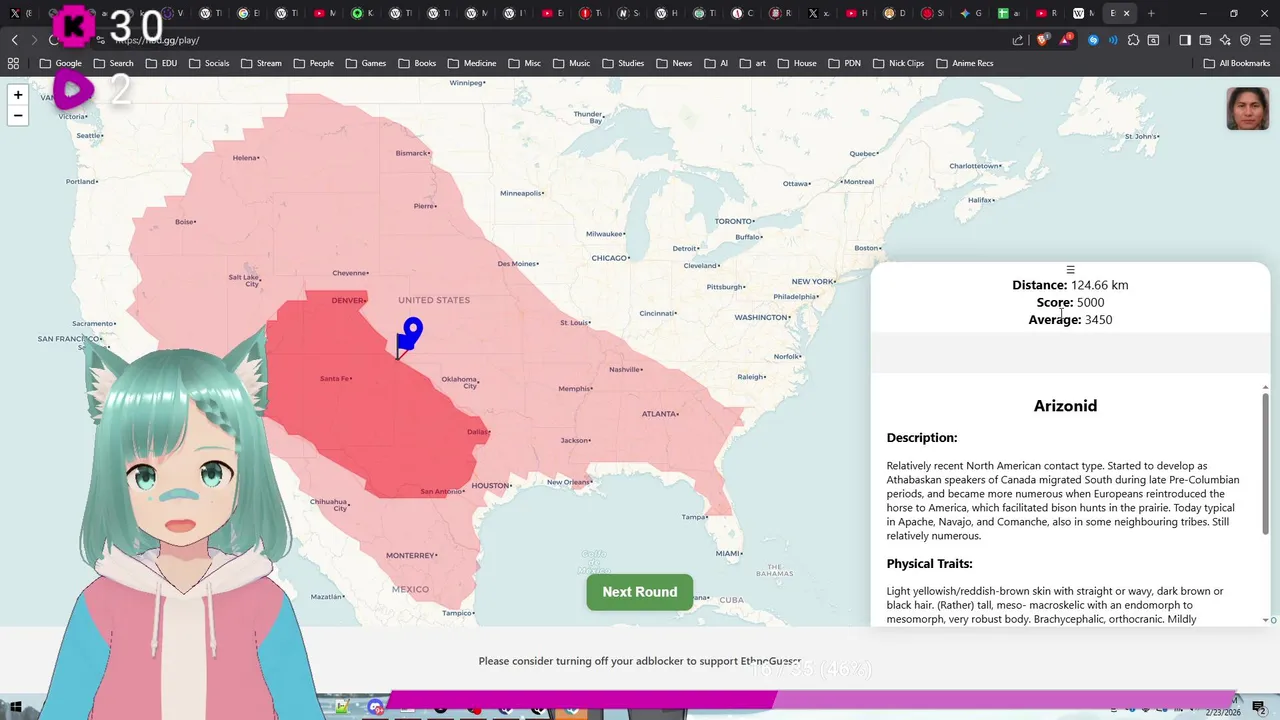The height and width of the screenshot is (720, 1280).
Task: Open the All Bookmarks folder
Action: pyautogui.click(x=1237, y=63)
